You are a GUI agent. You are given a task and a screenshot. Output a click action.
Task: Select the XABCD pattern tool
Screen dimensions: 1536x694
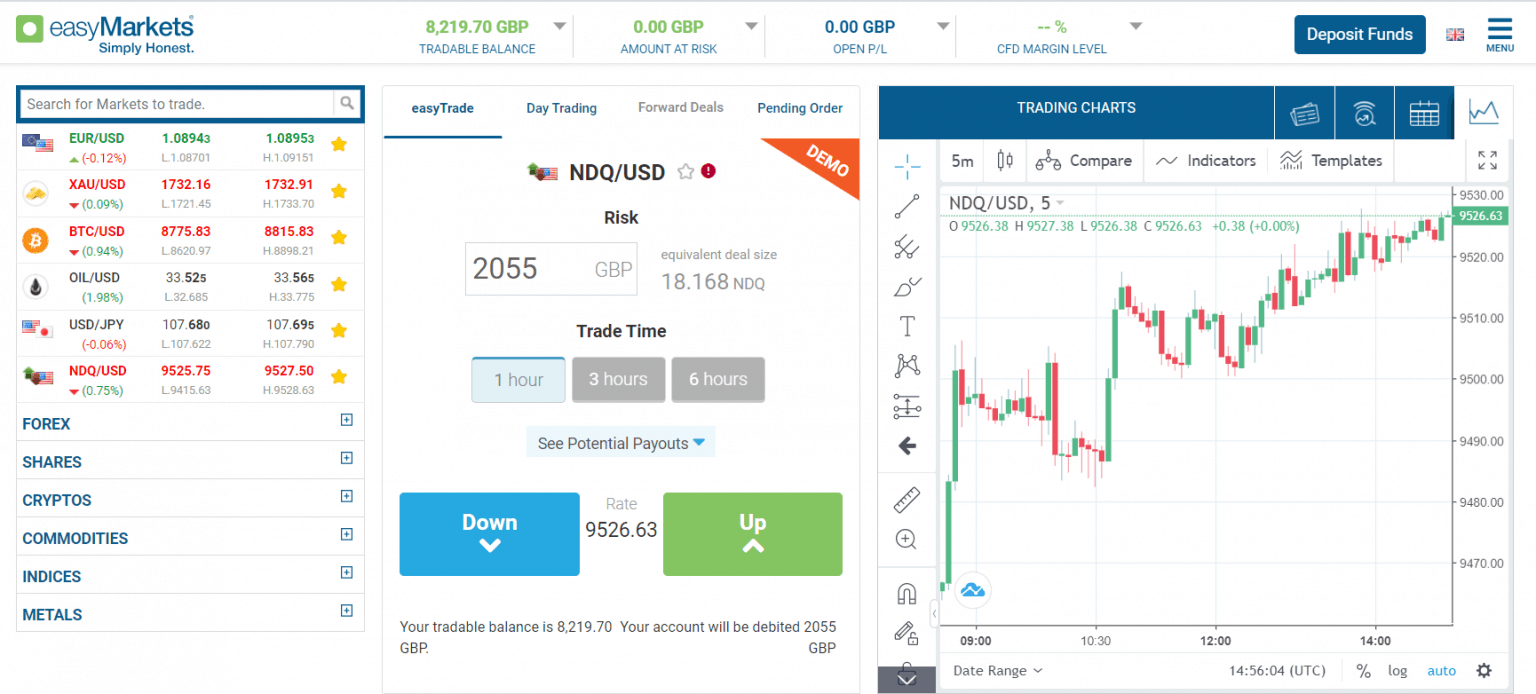click(x=907, y=365)
